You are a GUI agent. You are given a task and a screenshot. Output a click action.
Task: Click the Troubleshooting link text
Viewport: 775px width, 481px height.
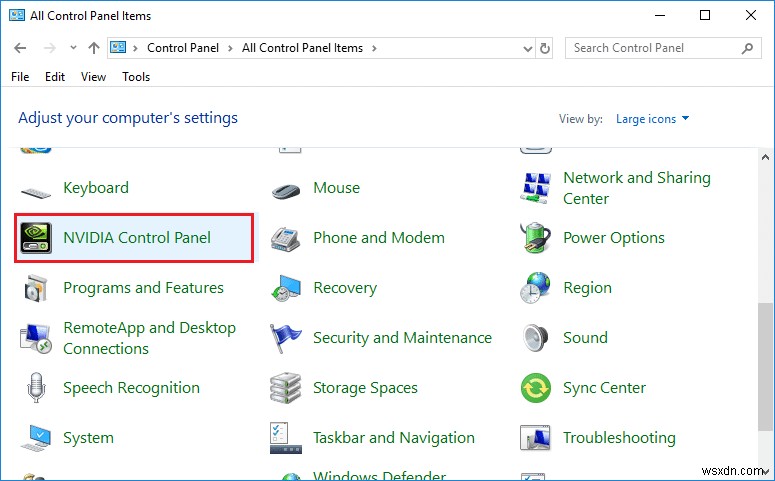coord(619,437)
